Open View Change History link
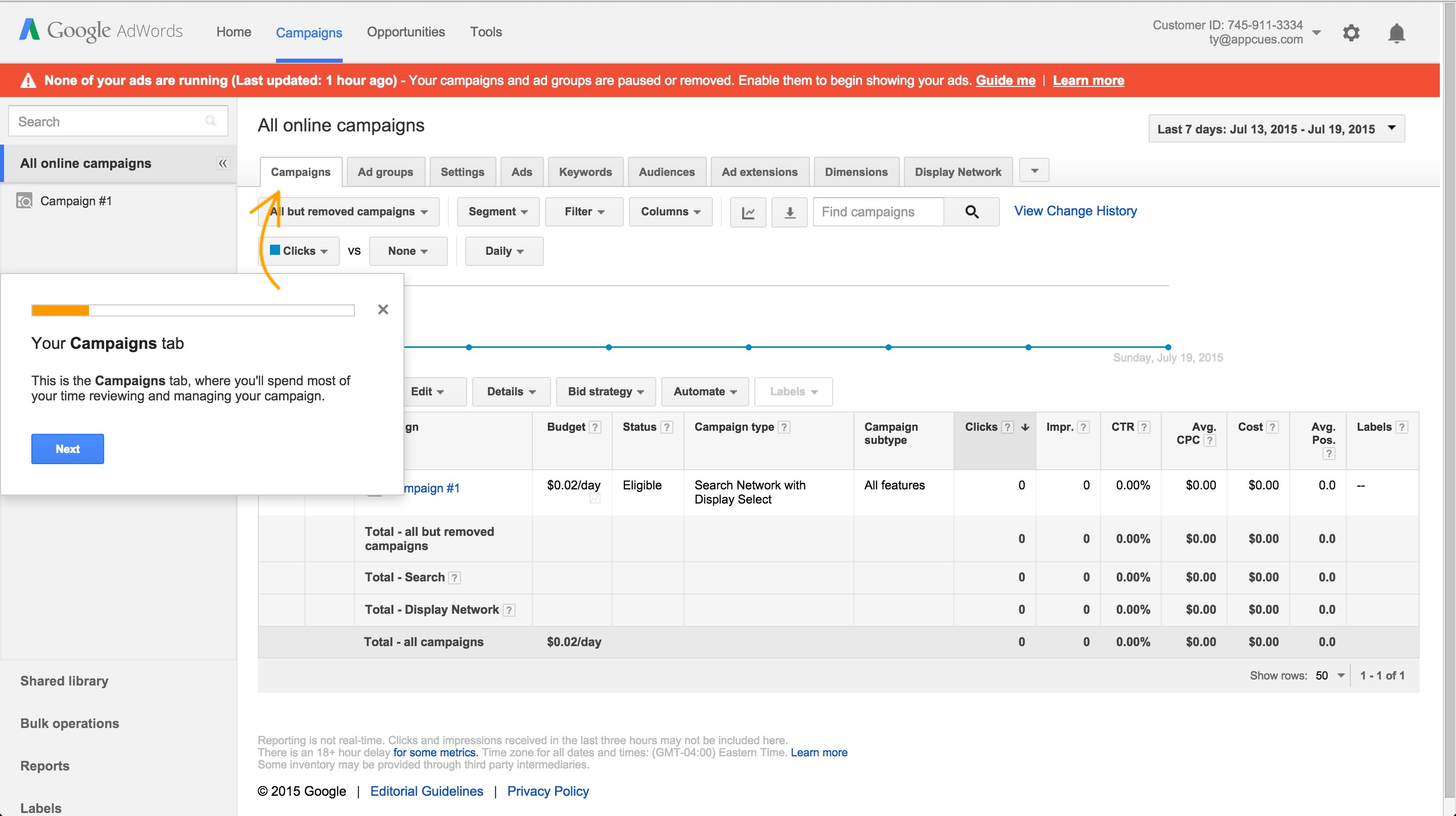This screenshot has height=816, width=1456. (x=1076, y=211)
